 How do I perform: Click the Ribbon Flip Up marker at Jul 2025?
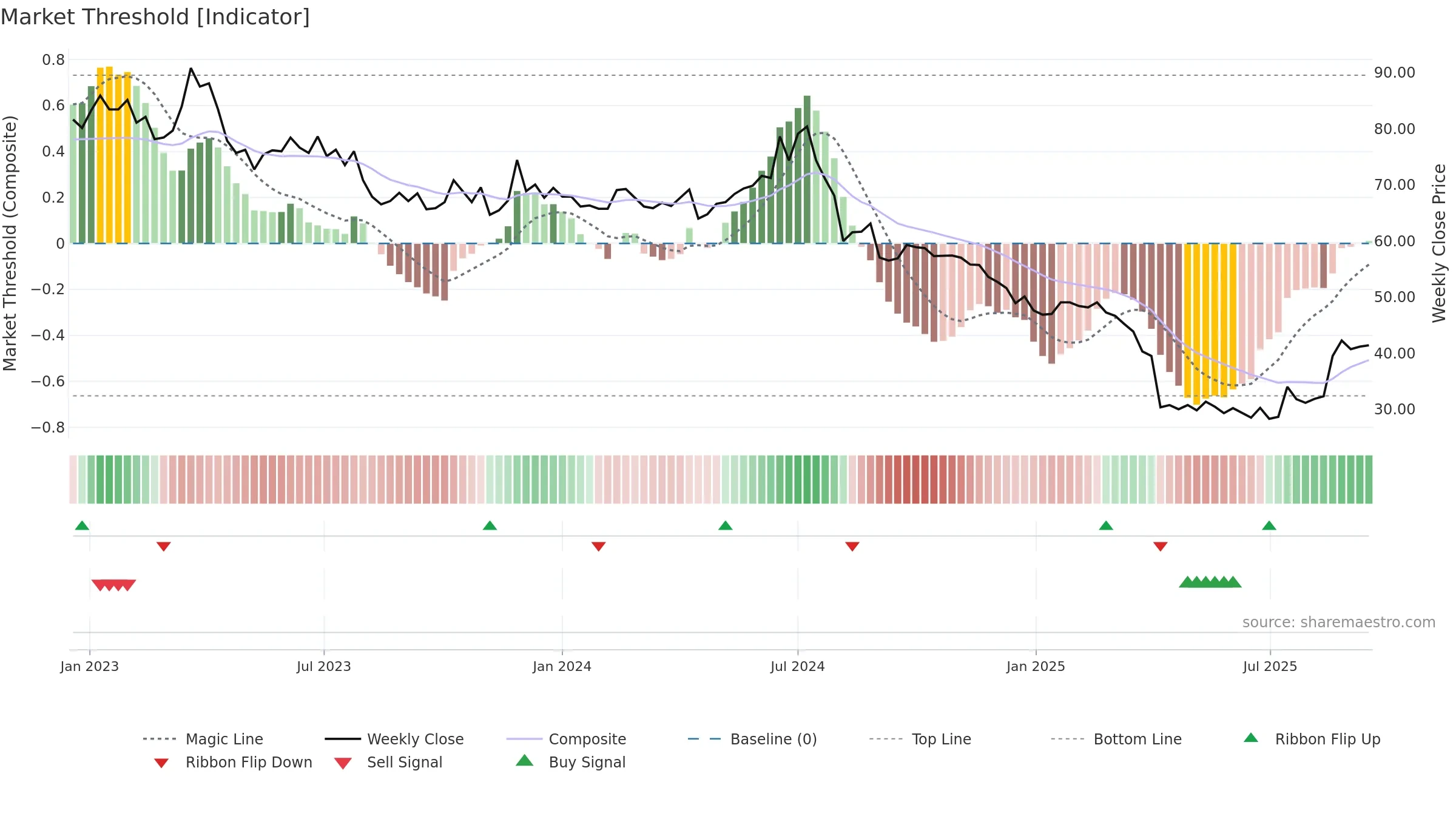[x=1269, y=525]
